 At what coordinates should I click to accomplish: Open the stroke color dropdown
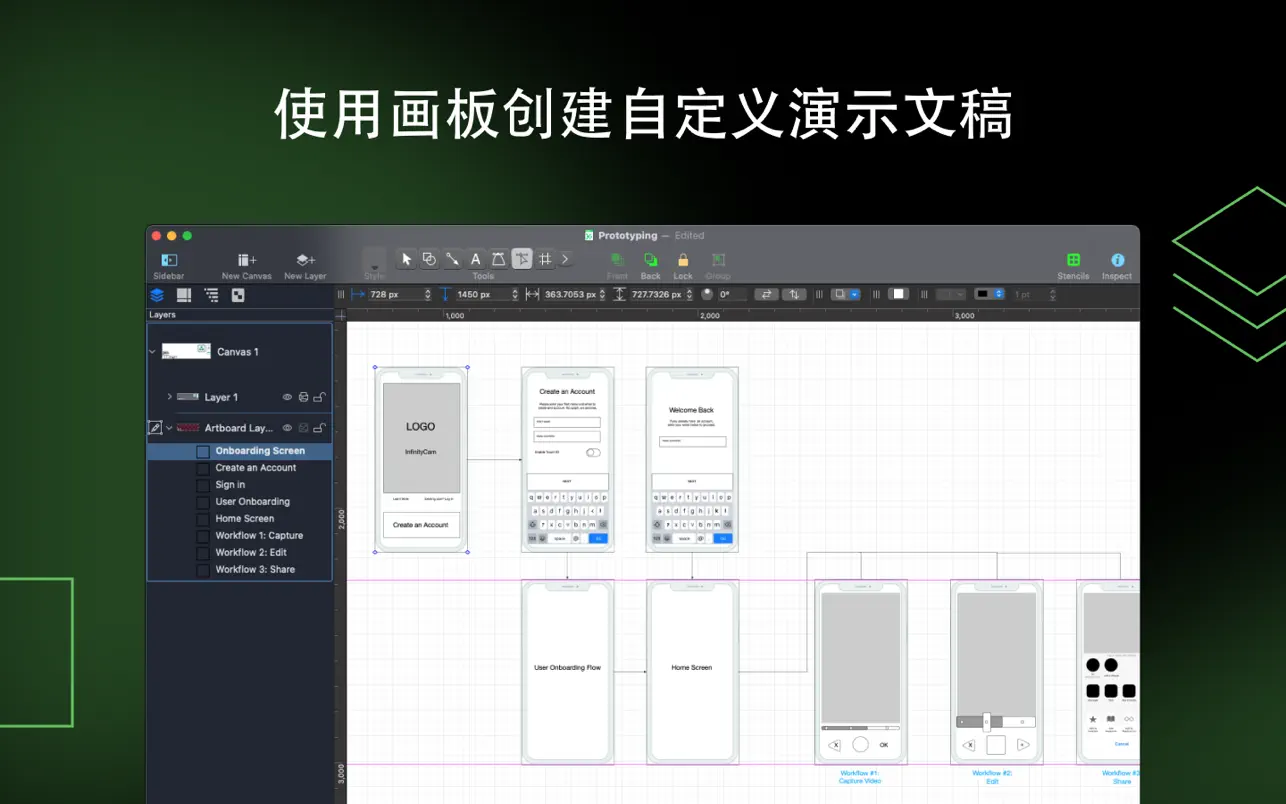point(989,295)
